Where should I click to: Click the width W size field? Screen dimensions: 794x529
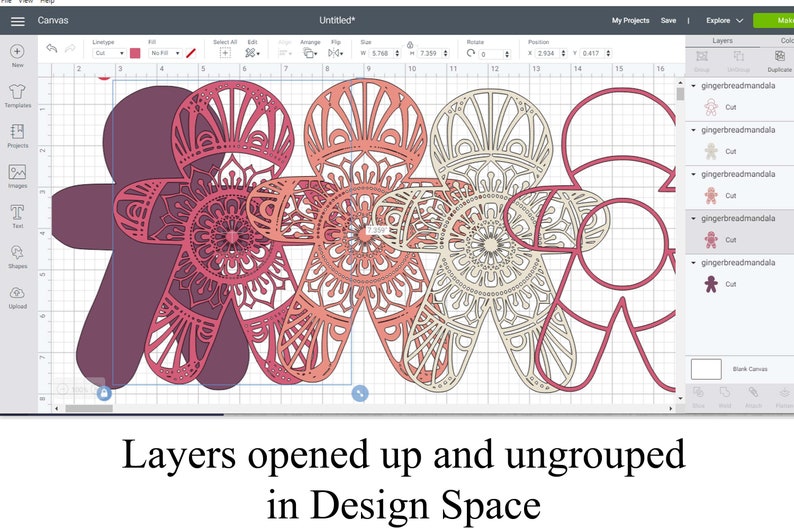(380, 53)
